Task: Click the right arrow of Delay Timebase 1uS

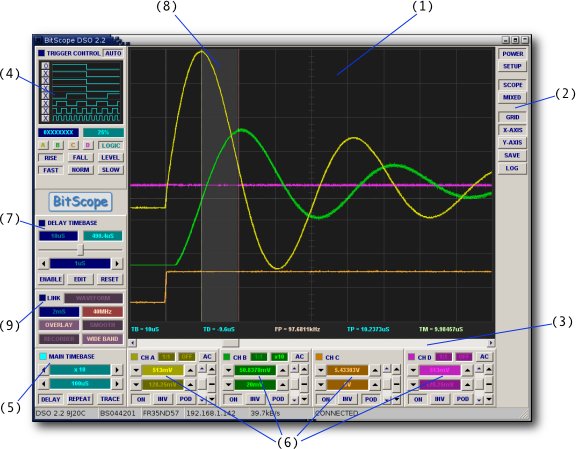Action: 117,263
